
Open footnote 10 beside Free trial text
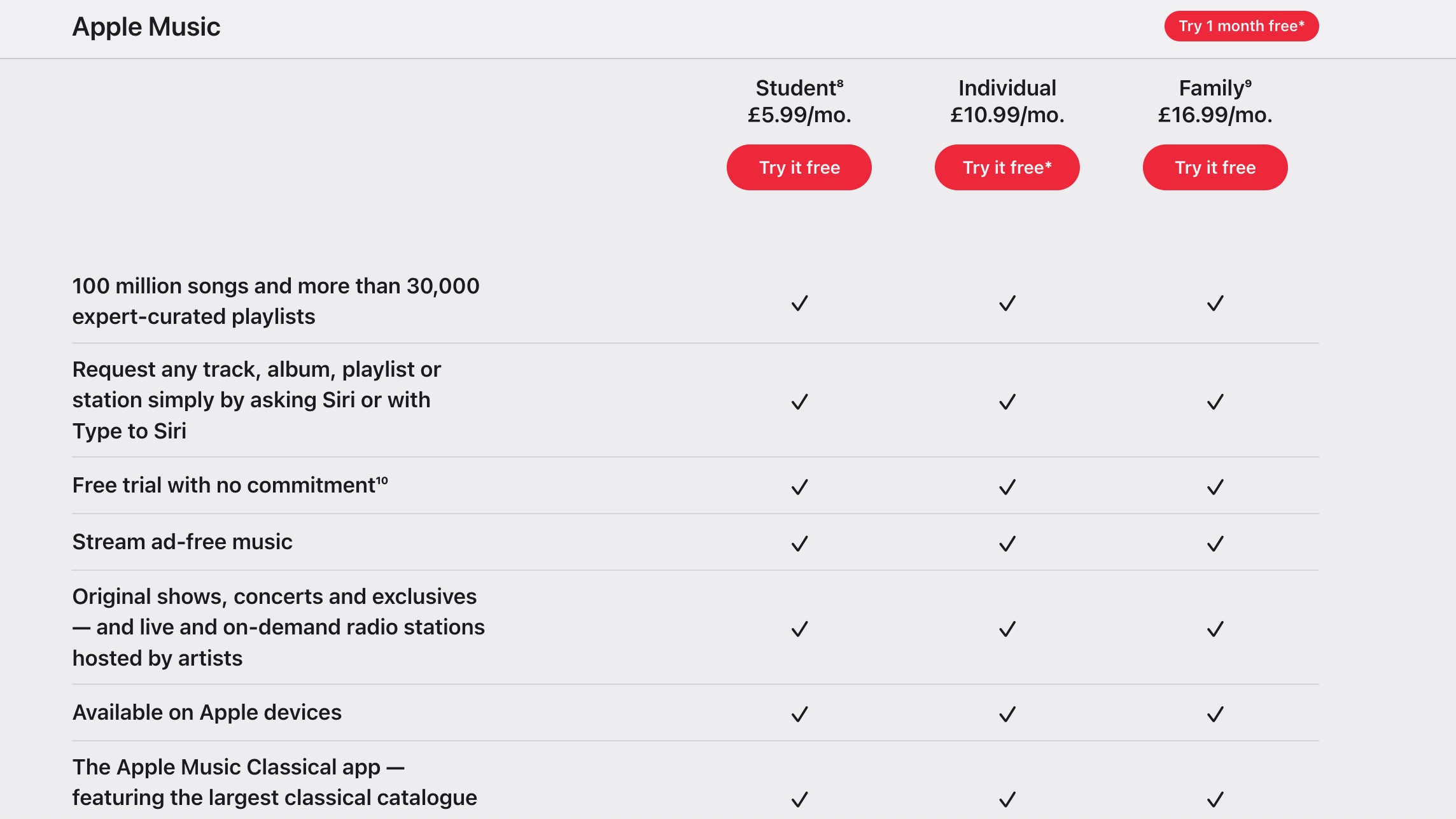pos(382,480)
